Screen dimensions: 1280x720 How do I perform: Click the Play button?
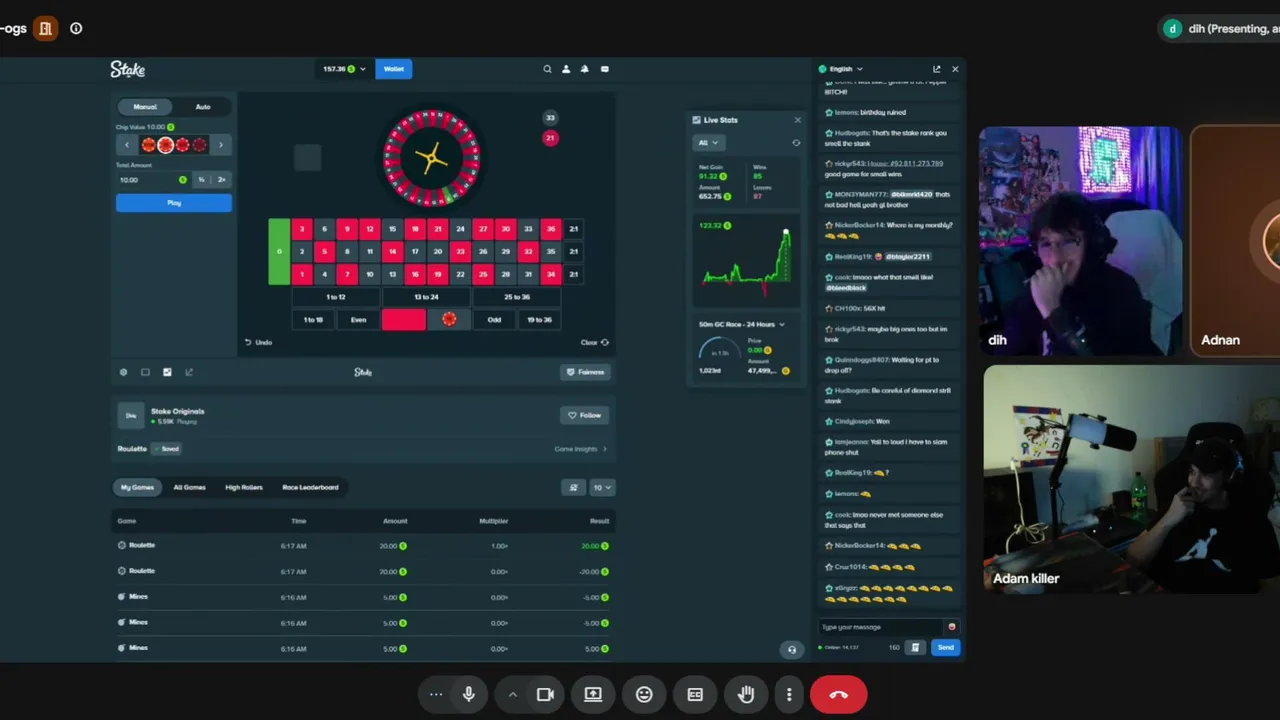point(174,203)
